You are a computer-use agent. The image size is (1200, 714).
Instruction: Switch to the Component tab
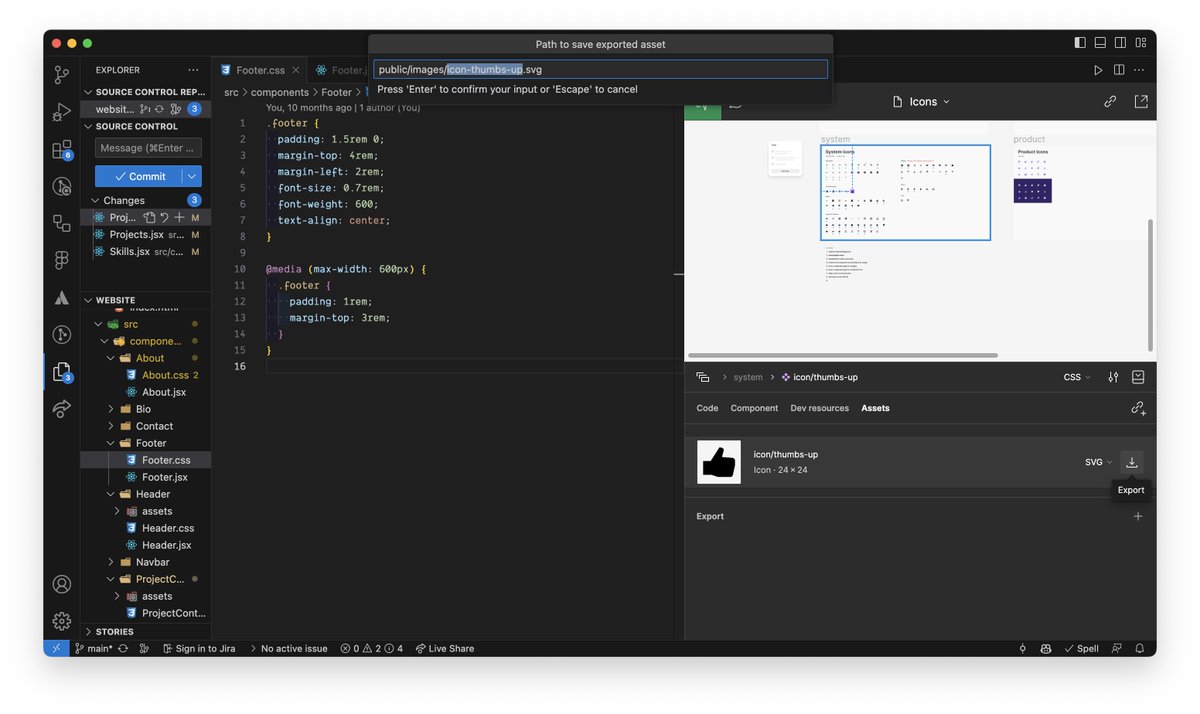point(754,408)
